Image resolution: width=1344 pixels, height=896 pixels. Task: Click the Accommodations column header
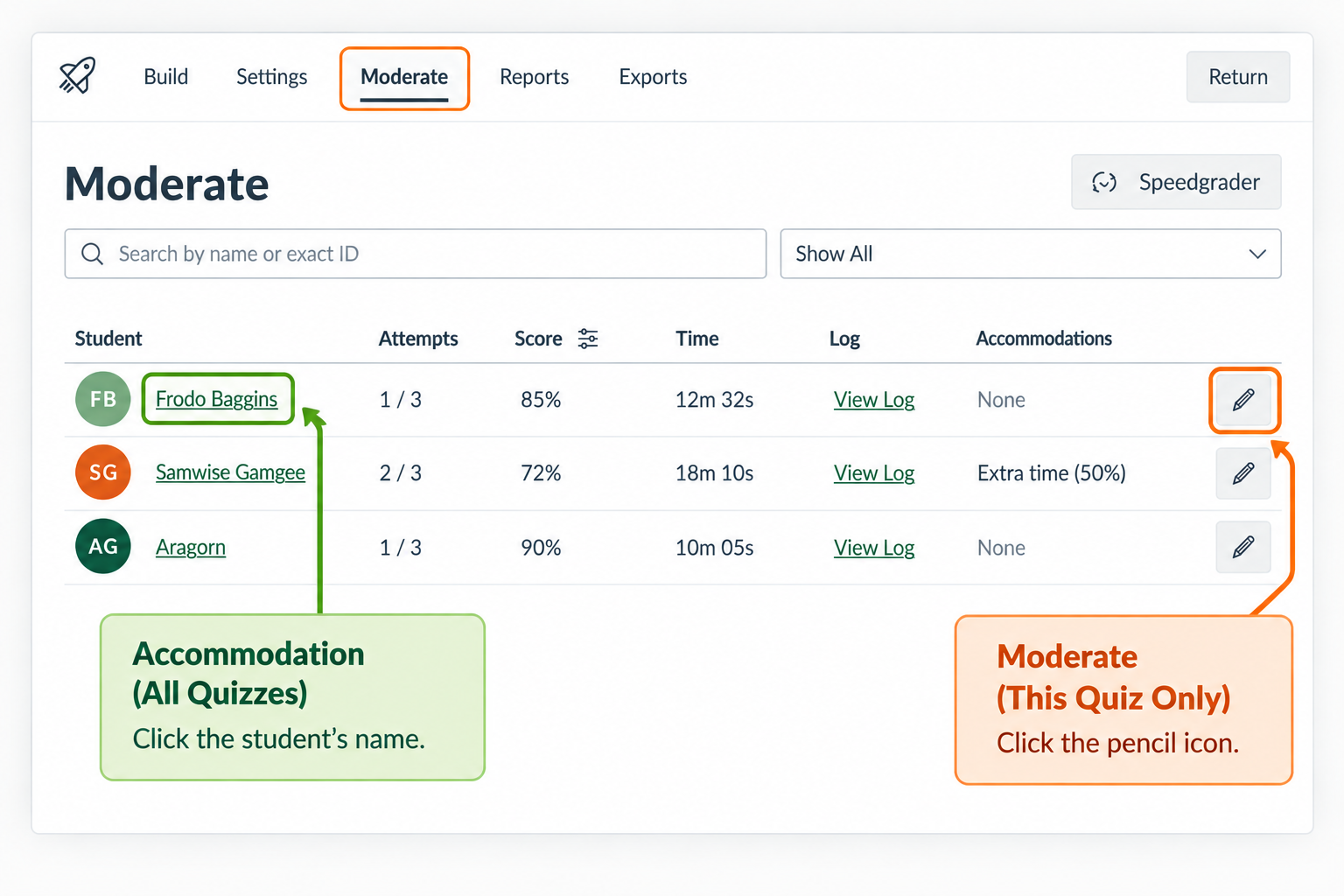[x=1044, y=339]
